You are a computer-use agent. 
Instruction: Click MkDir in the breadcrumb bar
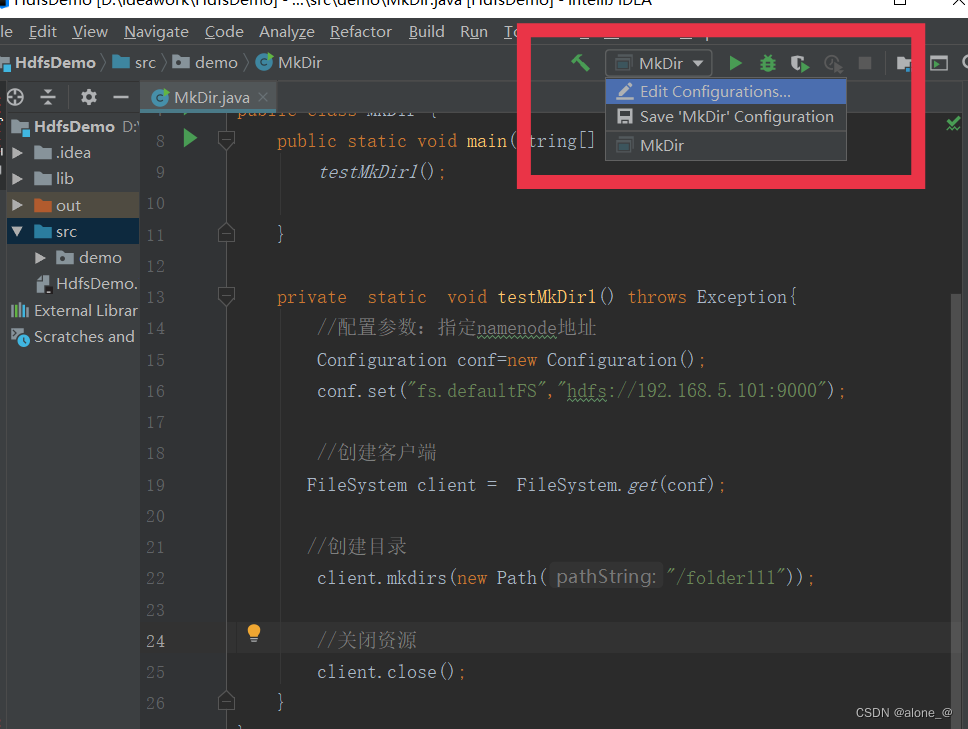[x=289, y=62]
